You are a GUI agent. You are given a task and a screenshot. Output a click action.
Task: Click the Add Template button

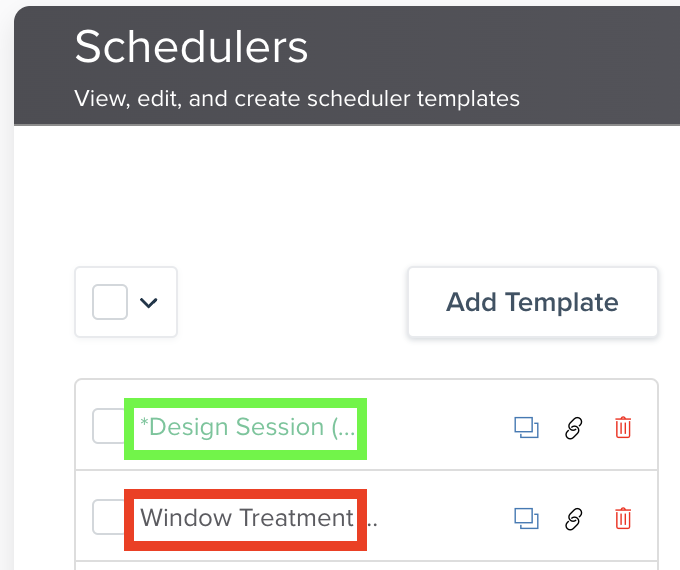[532, 302]
